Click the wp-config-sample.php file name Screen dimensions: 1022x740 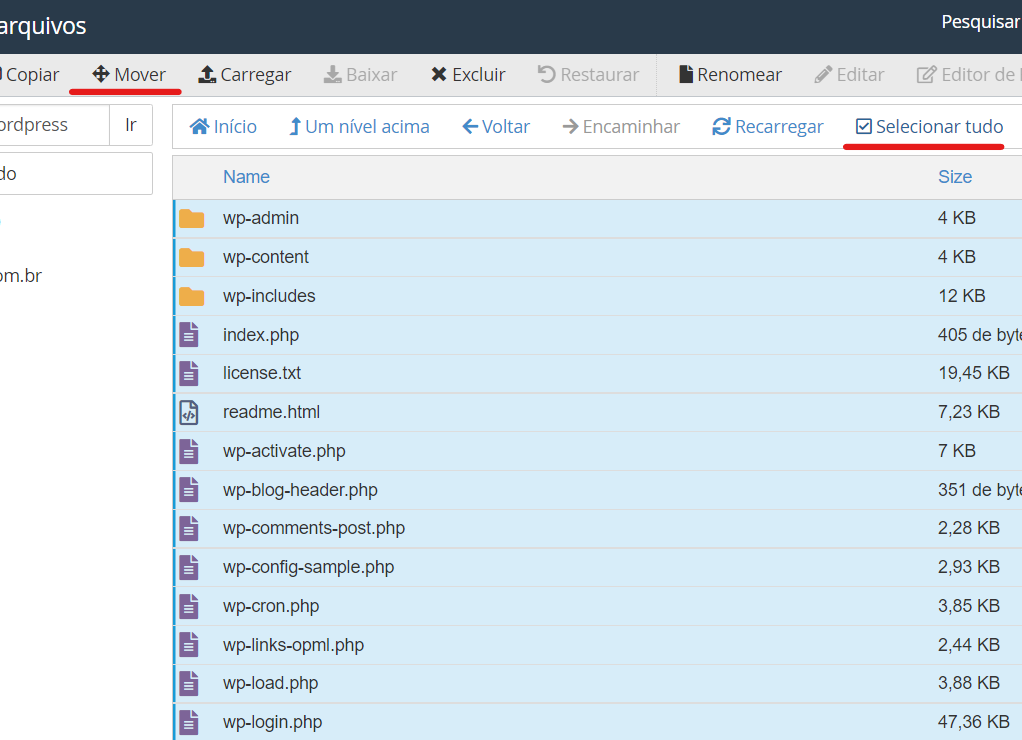[x=308, y=567]
